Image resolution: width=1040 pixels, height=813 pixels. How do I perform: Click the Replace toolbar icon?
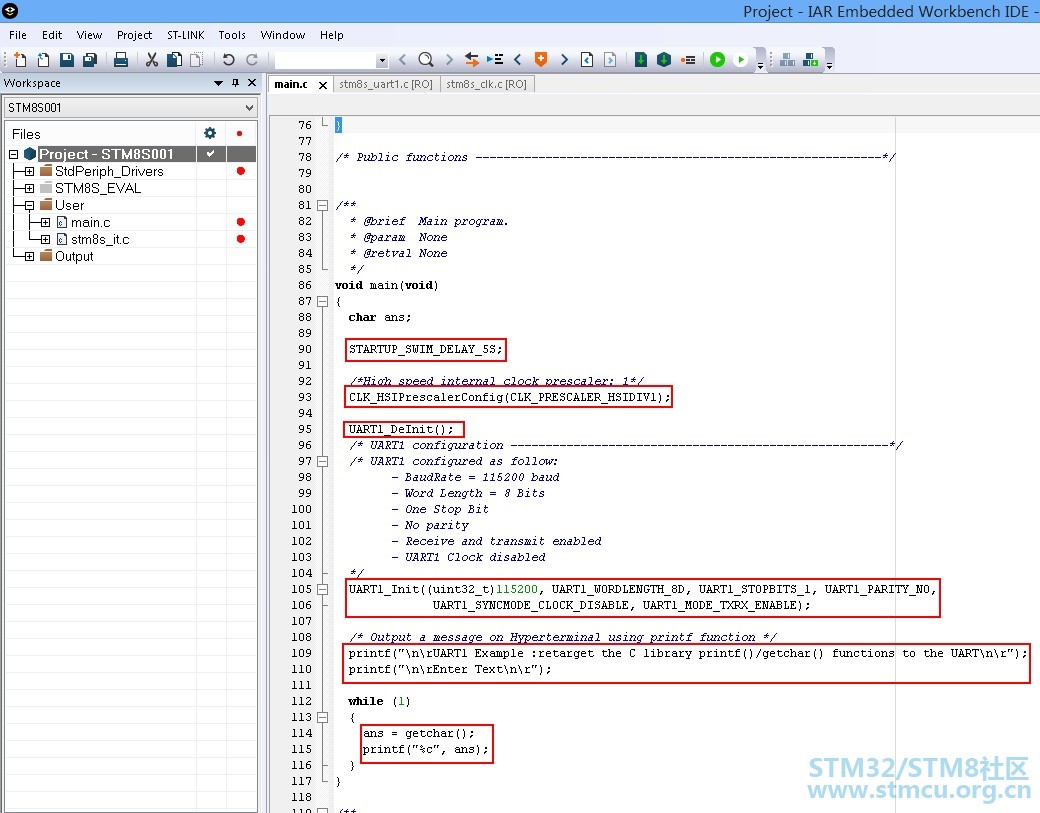pyautogui.click(x=472, y=60)
